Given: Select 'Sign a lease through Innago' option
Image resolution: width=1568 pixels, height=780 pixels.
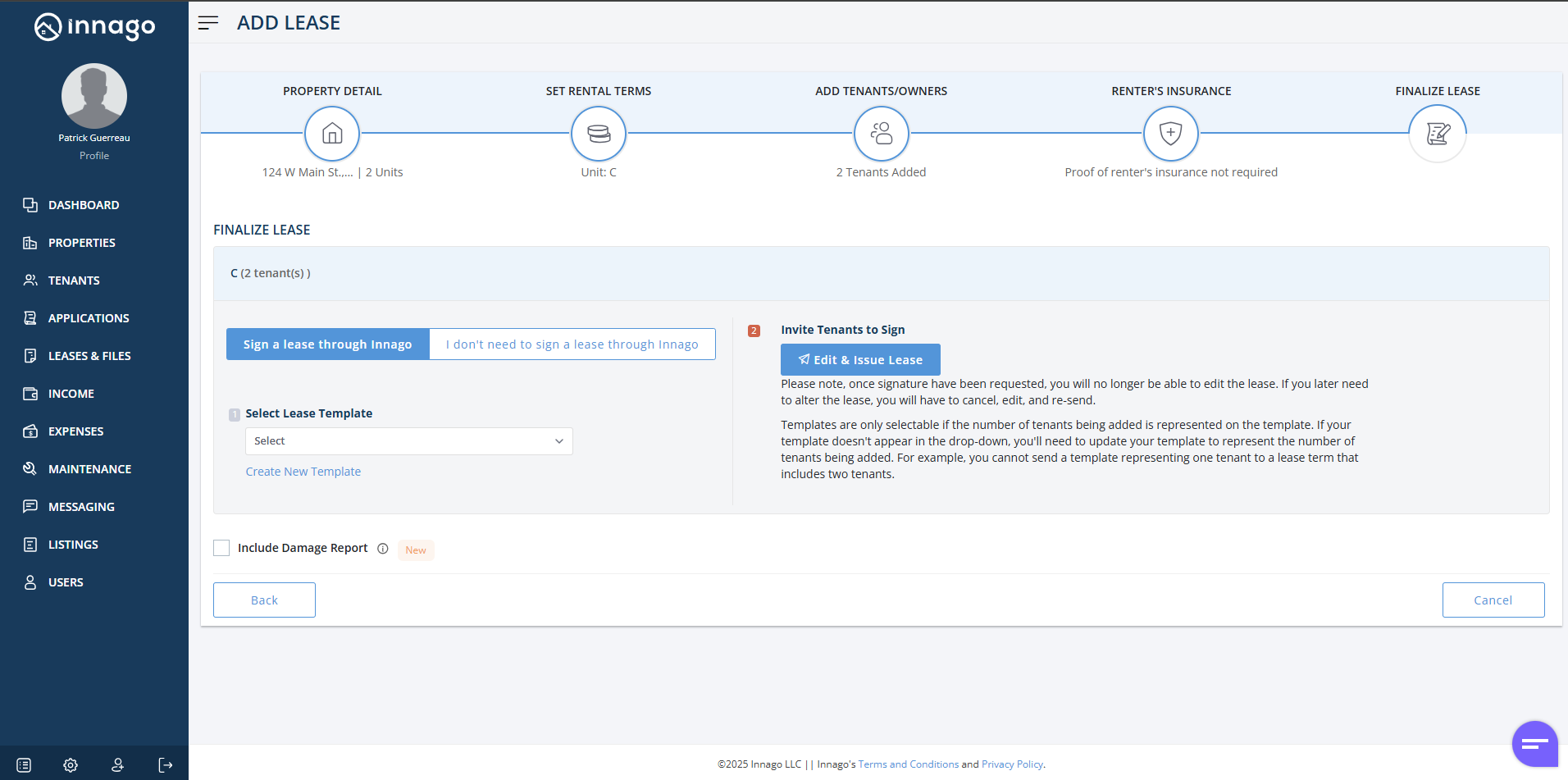Looking at the screenshot, I should (327, 344).
